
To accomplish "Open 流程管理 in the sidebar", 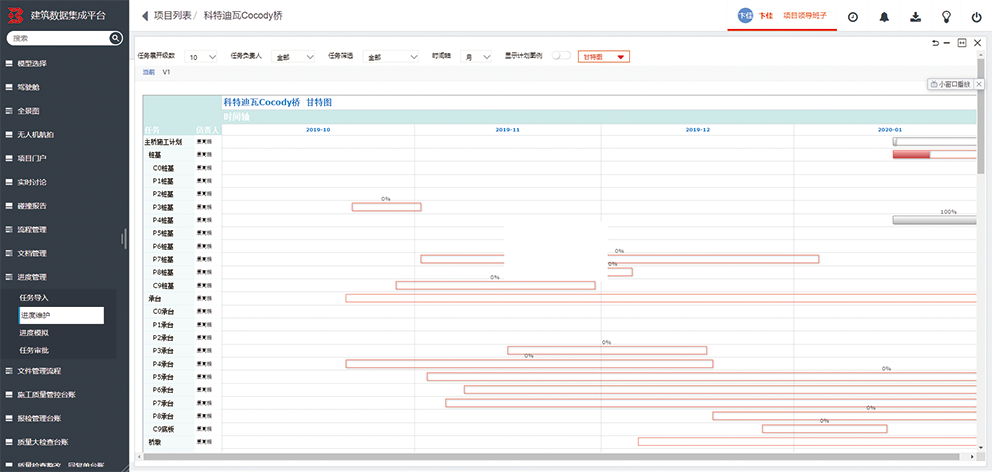I will click(x=33, y=230).
